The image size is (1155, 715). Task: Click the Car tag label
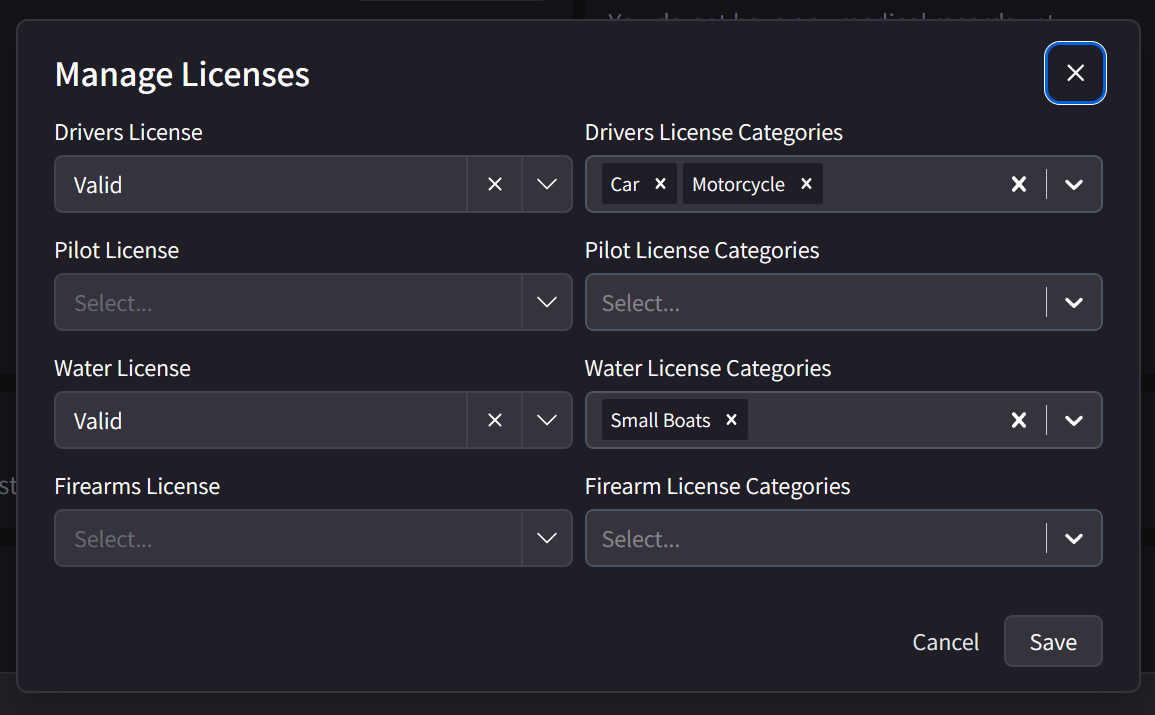(x=625, y=184)
